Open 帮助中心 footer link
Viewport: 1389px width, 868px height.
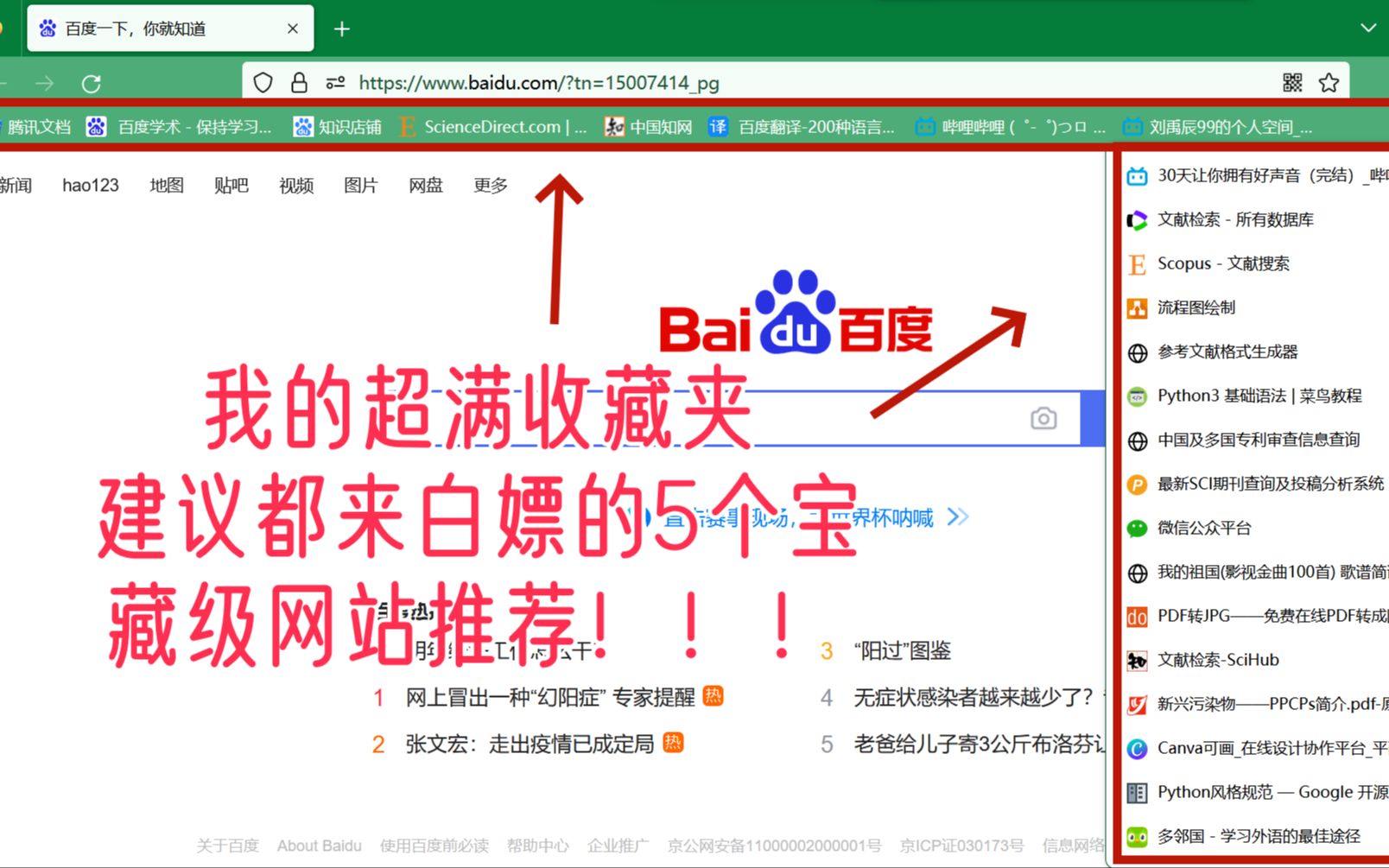click(537, 846)
